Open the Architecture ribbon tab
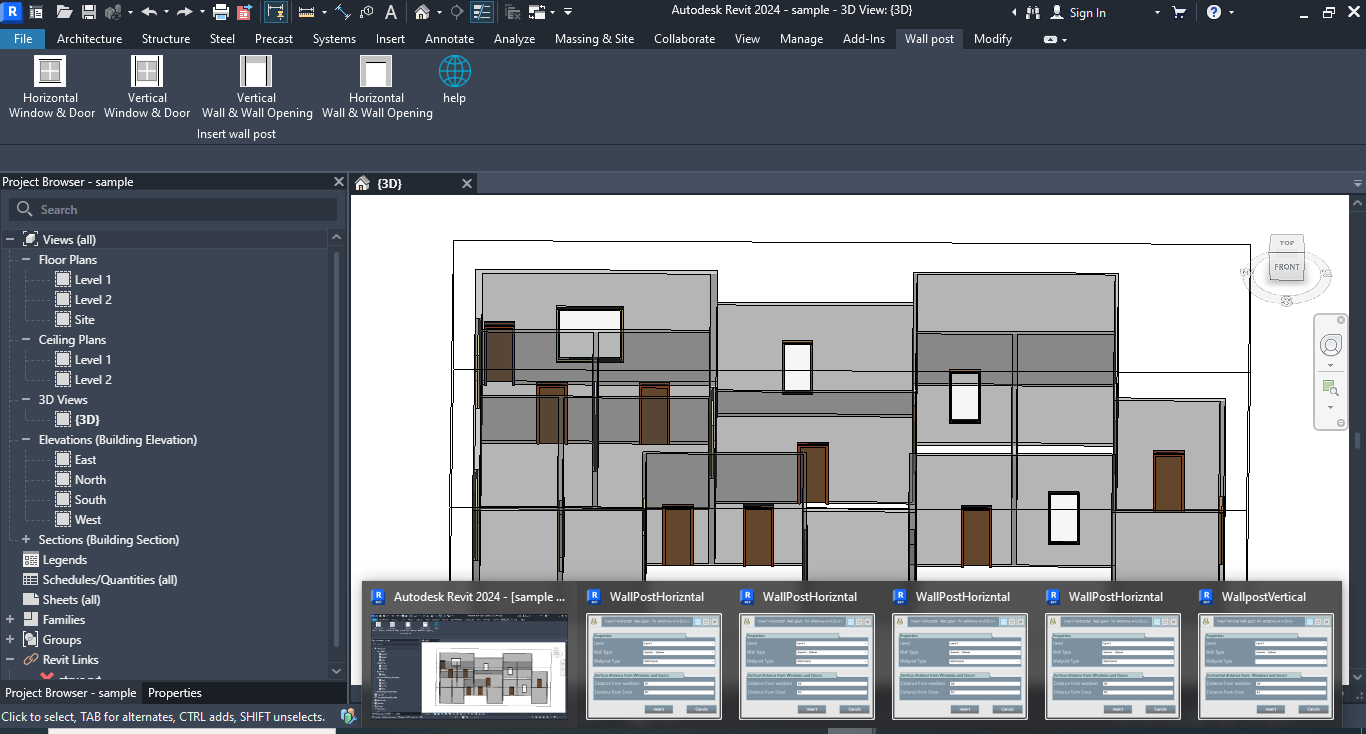Viewport: 1366px width, 734px height. (x=89, y=39)
